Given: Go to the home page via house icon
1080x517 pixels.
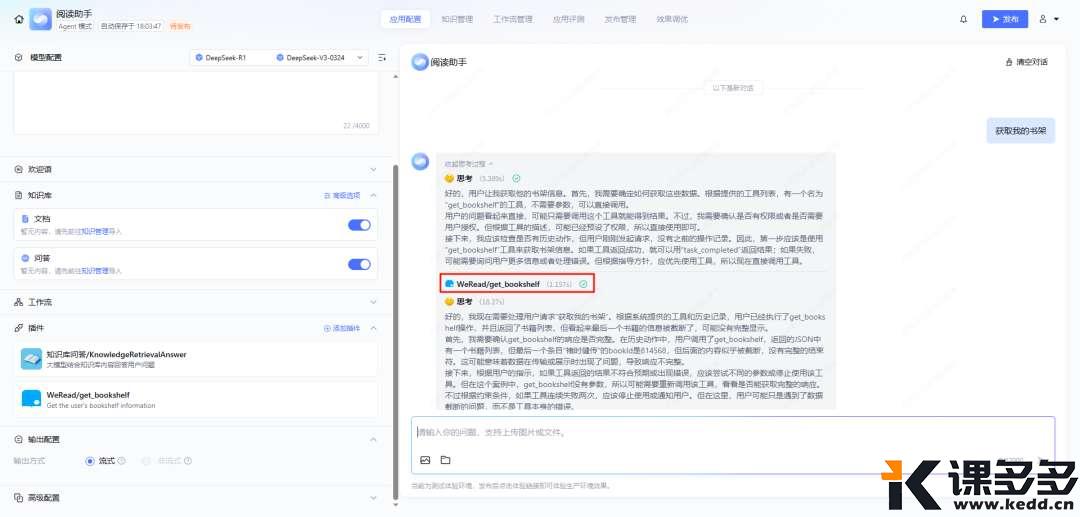Looking at the screenshot, I should (x=19, y=19).
